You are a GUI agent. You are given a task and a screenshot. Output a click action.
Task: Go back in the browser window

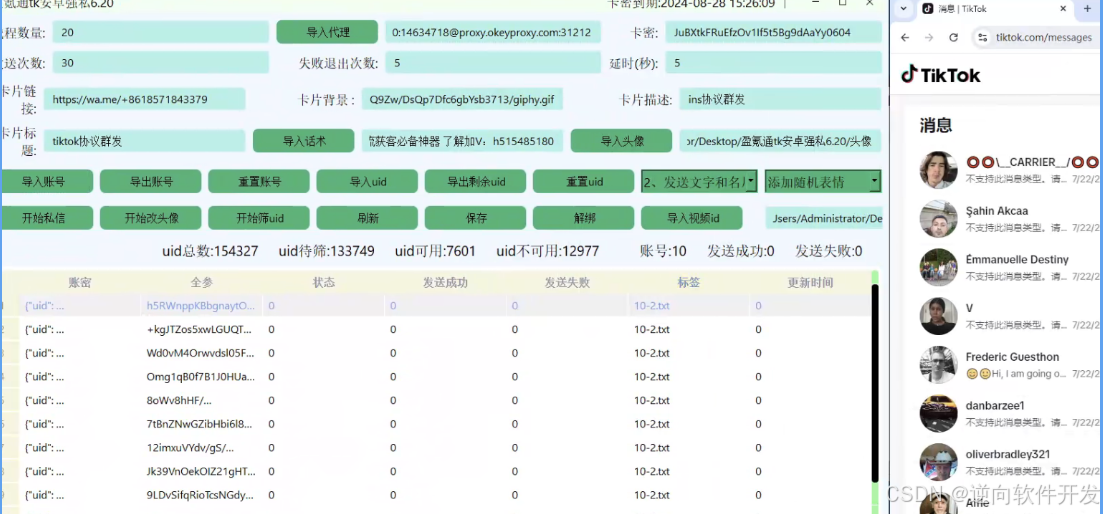tap(905, 37)
